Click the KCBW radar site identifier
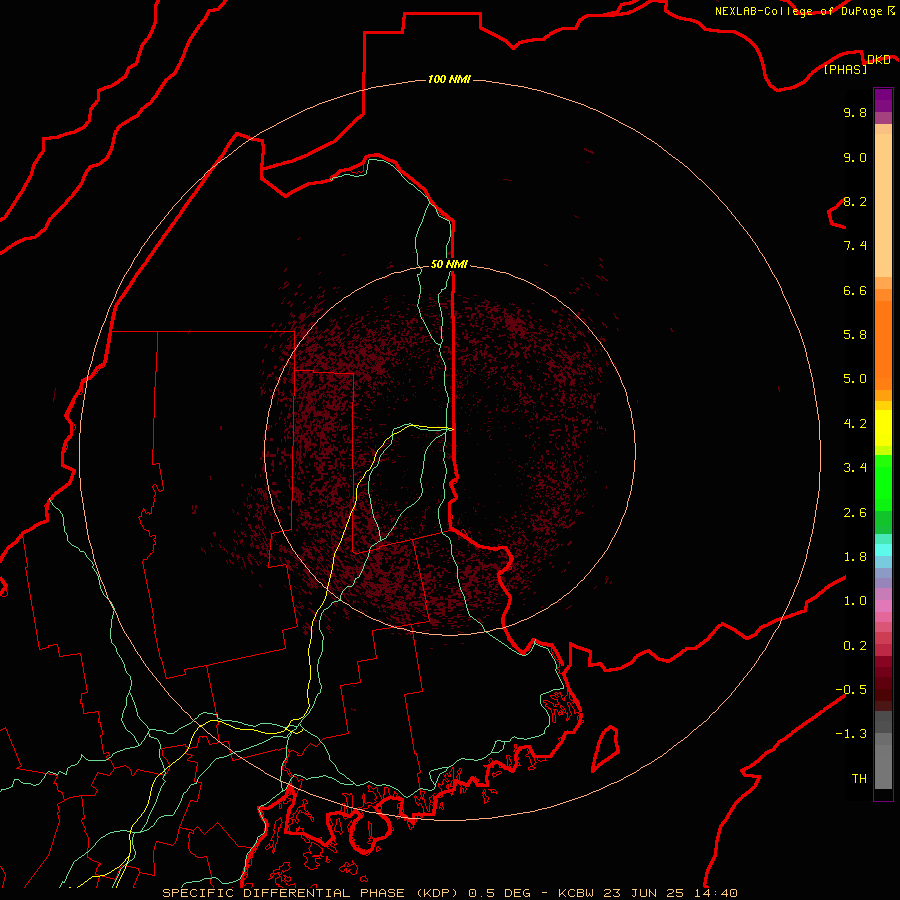The image size is (900, 900). click(576, 893)
